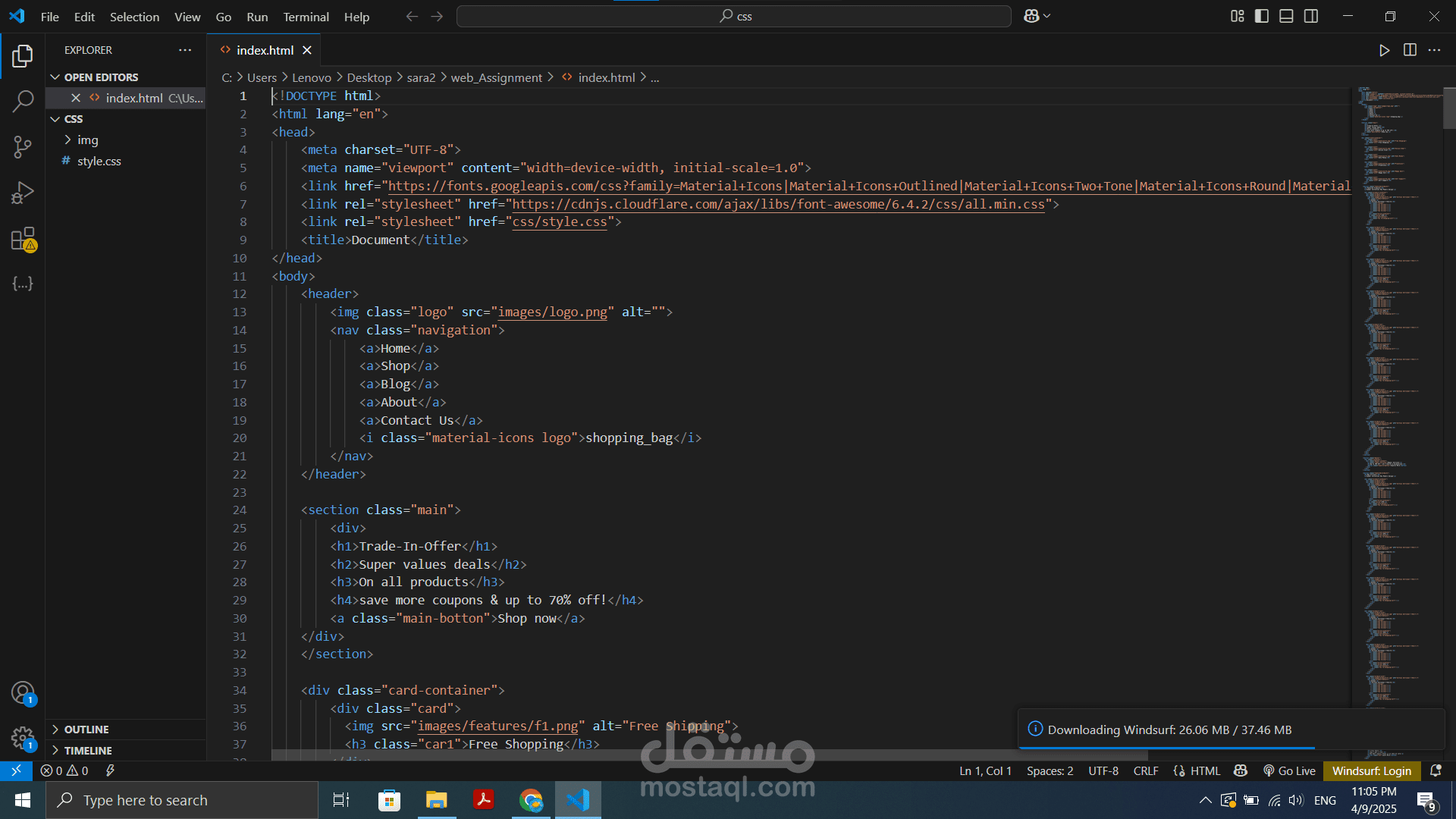Go back in navigation history
Image resolution: width=1456 pixels, height=819 pixels.
pos(412,17)
